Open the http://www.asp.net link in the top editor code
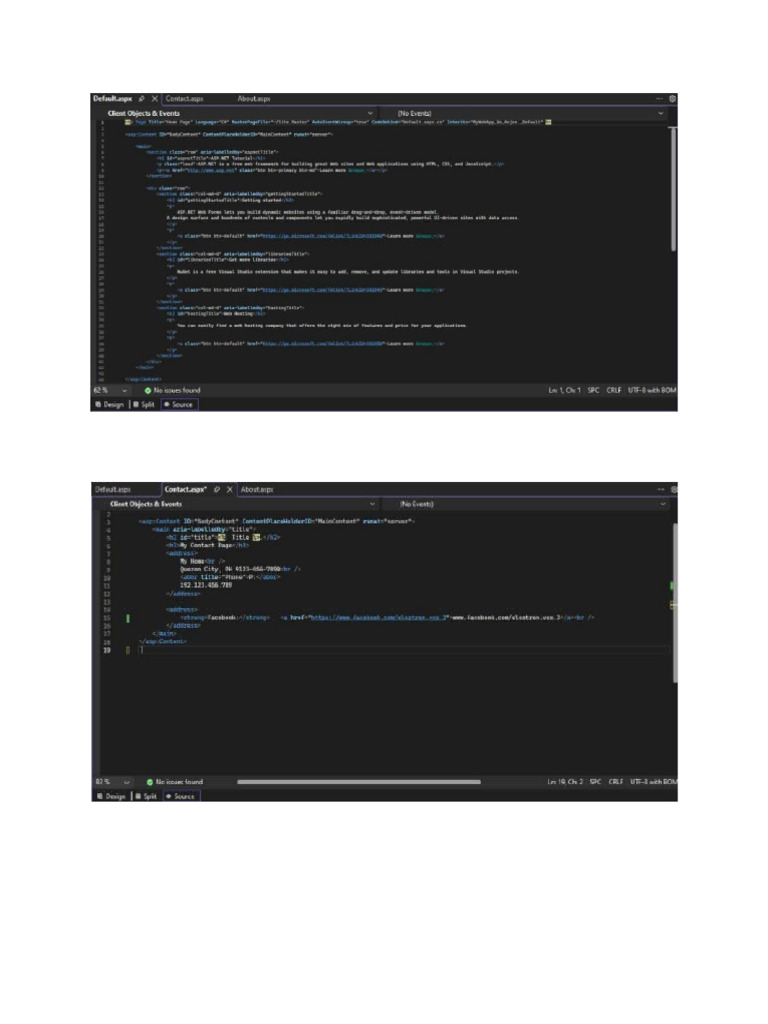768x1024 pixels. pyautogui.click(x=210, y=170)
